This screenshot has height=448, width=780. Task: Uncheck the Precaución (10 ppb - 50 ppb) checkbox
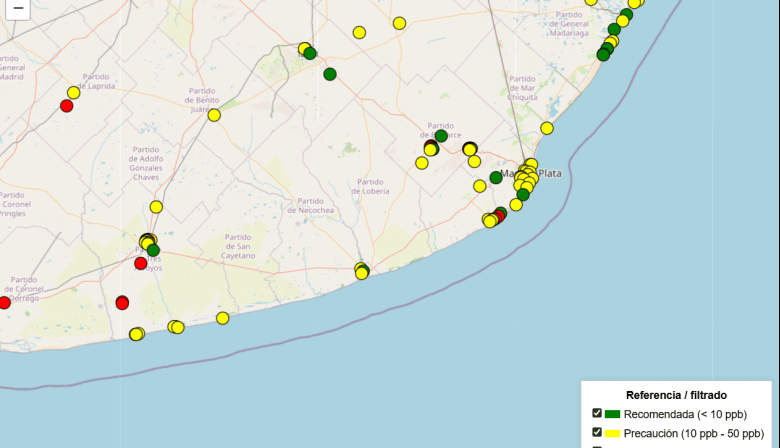click(597, 432)
